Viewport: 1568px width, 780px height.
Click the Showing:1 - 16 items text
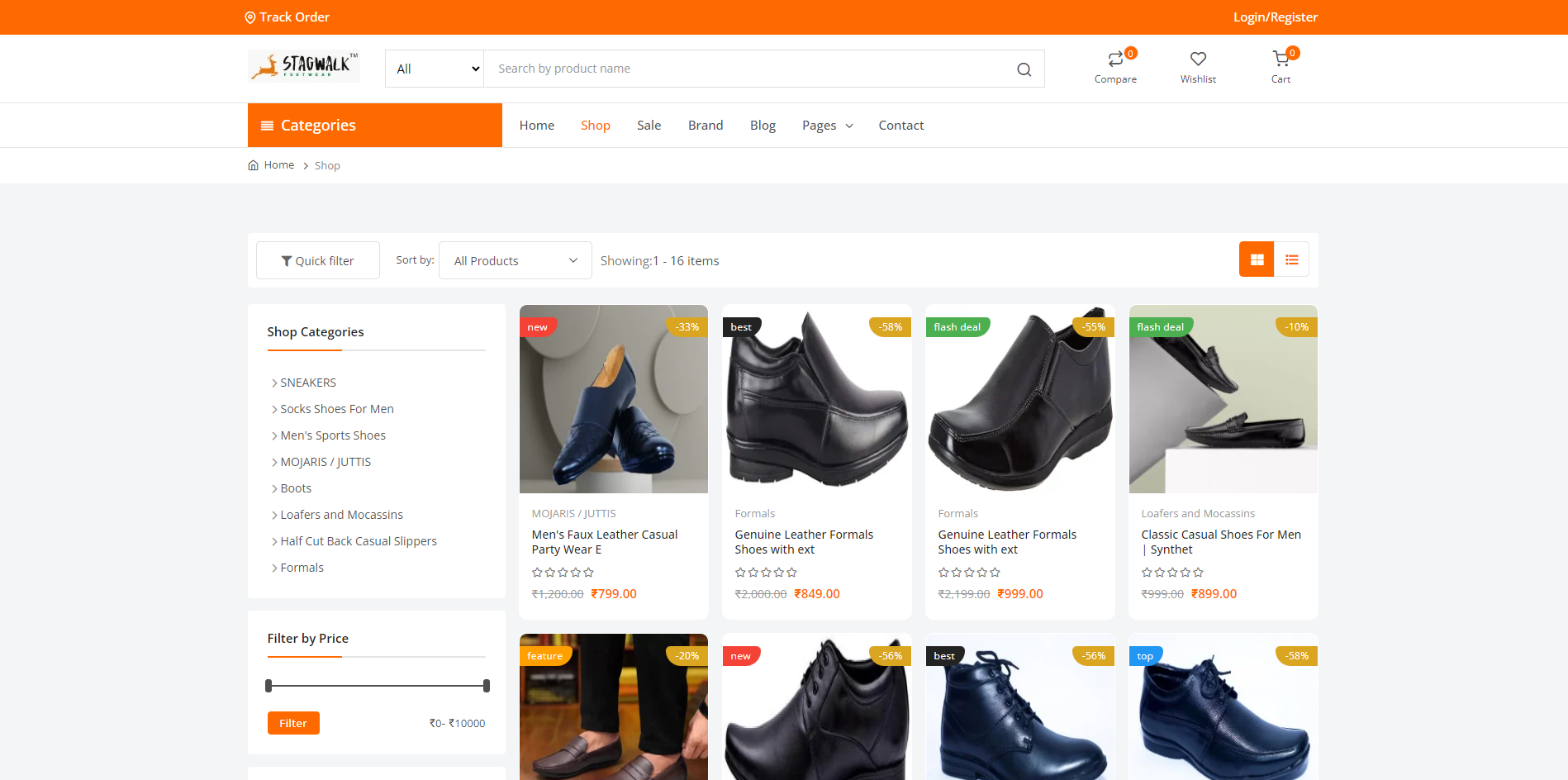(x=660, y=261)
